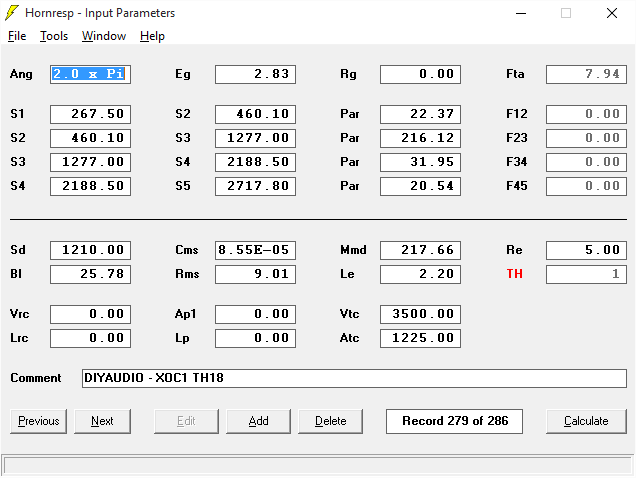
Task: Click the Lrc value field
Action: pyautogui.click(x=90, y=338)
